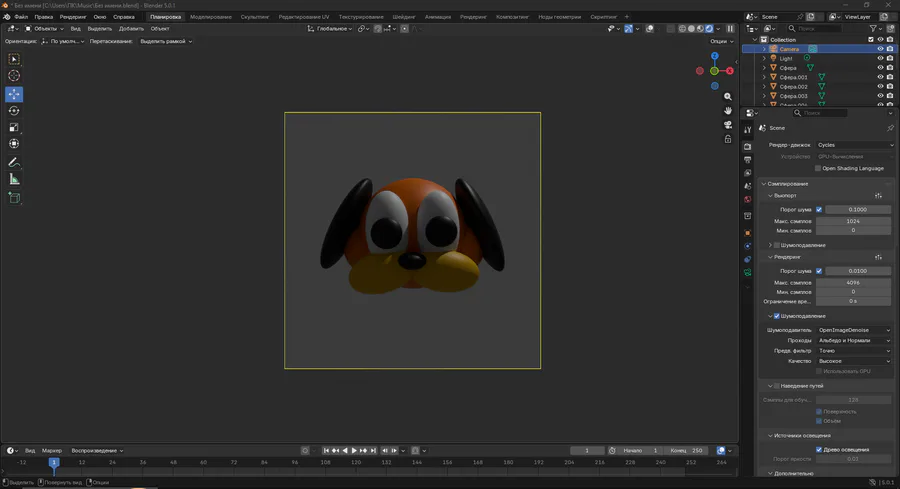Screen dimensions: 900x489
Task: Open Tool properties tab with wrench icon
Action: pyautogui.click(x=747, y=130)
